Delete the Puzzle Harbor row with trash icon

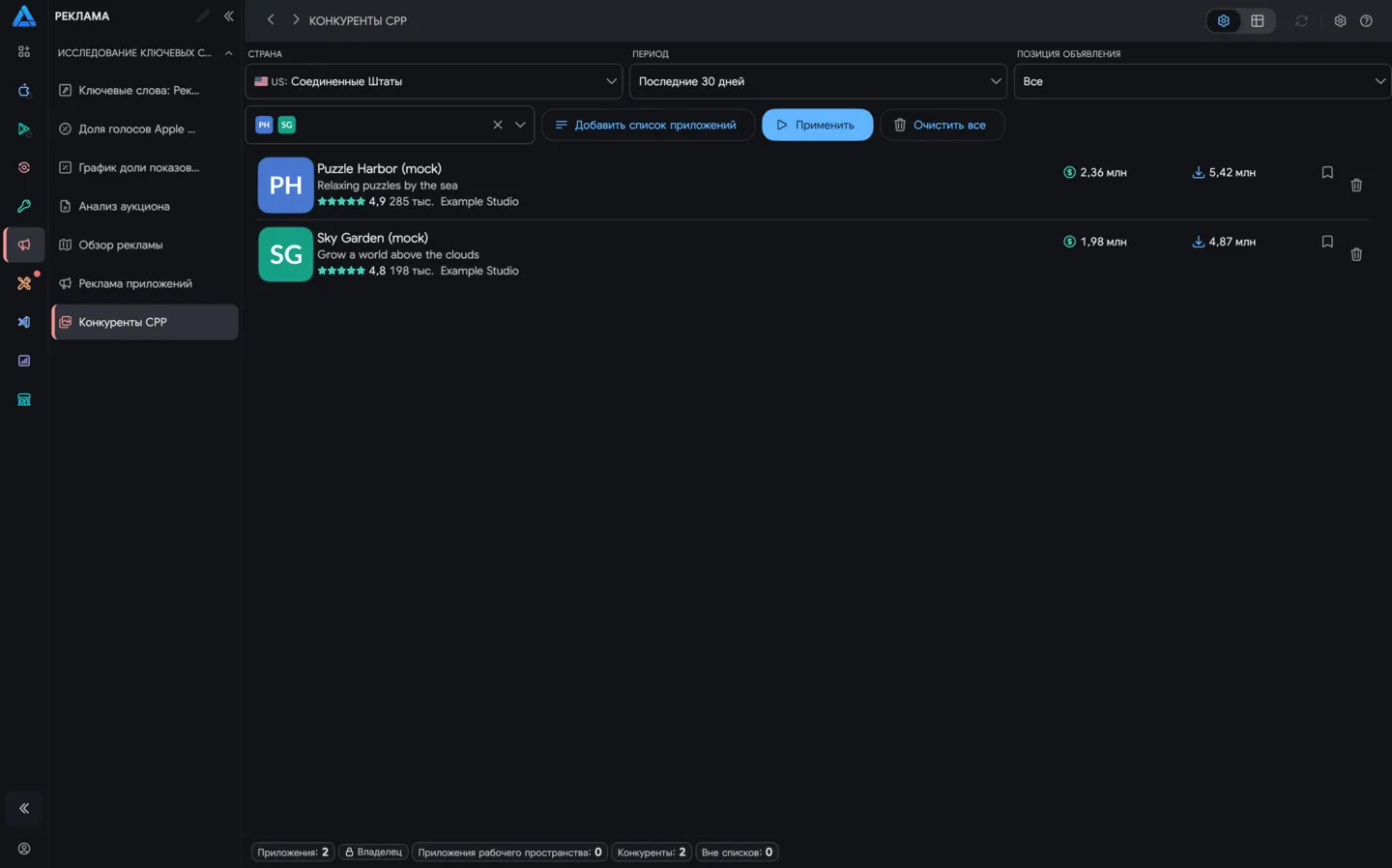point(1356,185)
